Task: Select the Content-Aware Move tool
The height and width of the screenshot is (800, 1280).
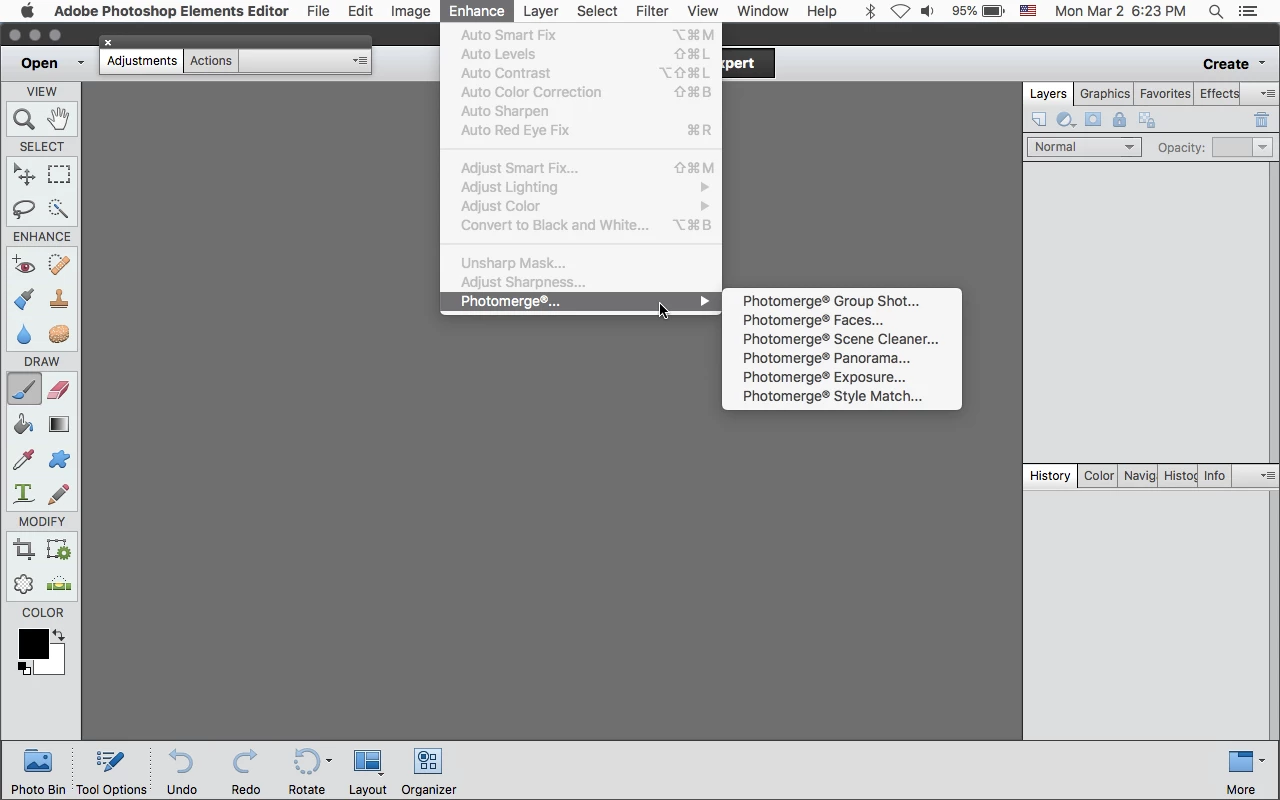Action: pyautogui.click(x=24, y=584)
